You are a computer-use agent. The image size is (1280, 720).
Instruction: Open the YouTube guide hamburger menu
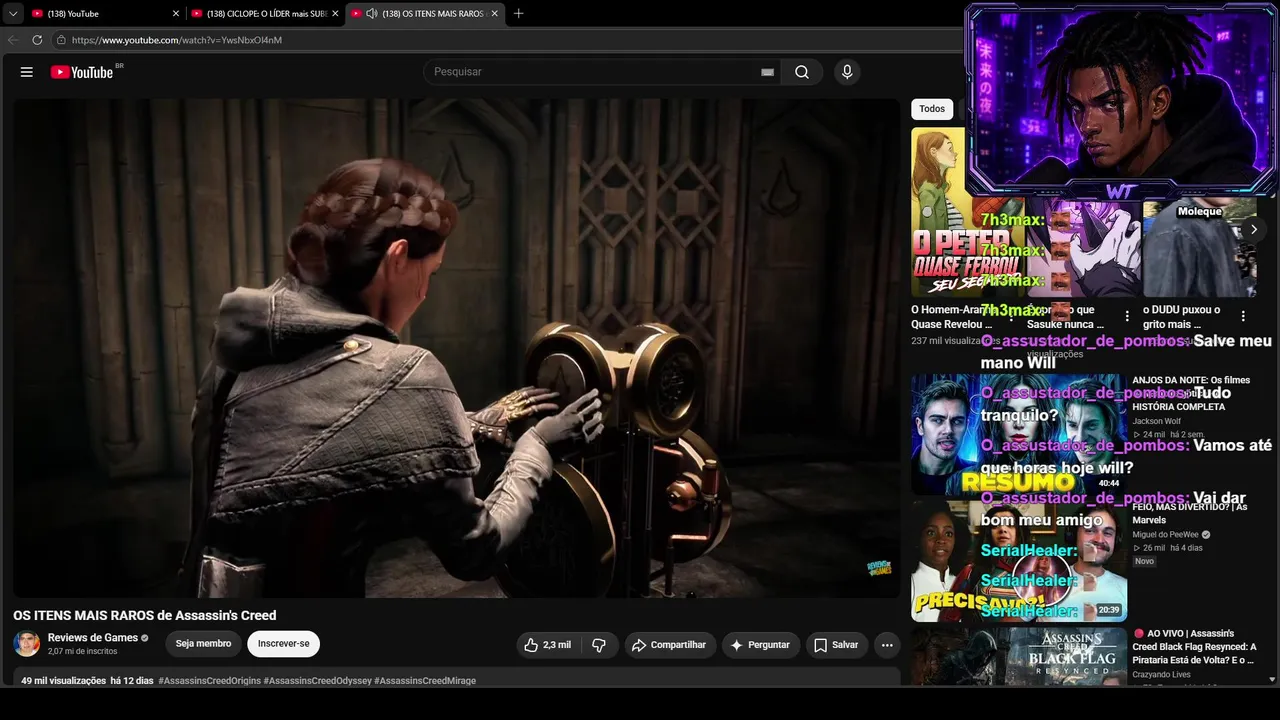pyautogui.click(x=27, y=72)
